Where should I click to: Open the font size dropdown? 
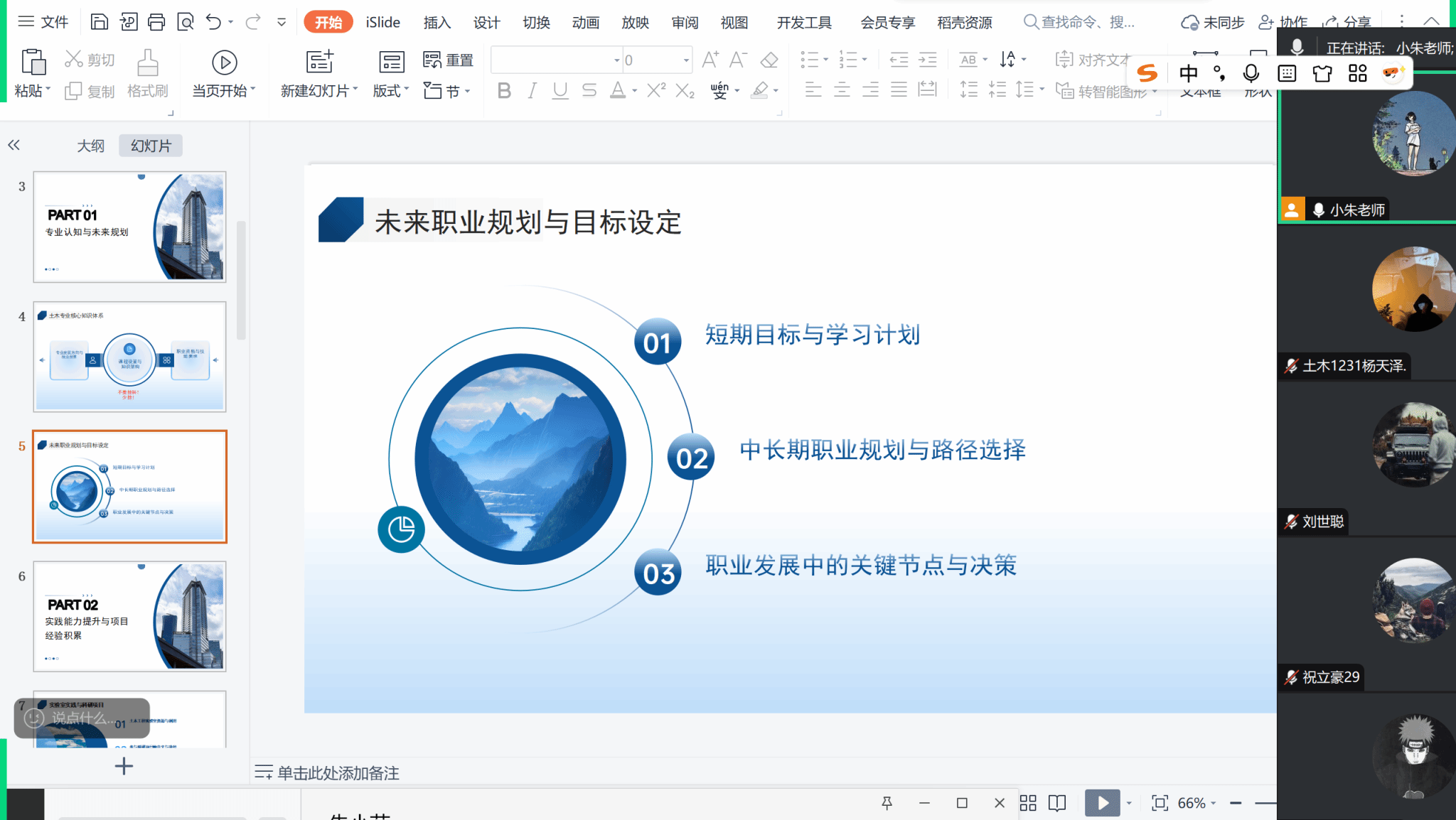coord(686,60)
